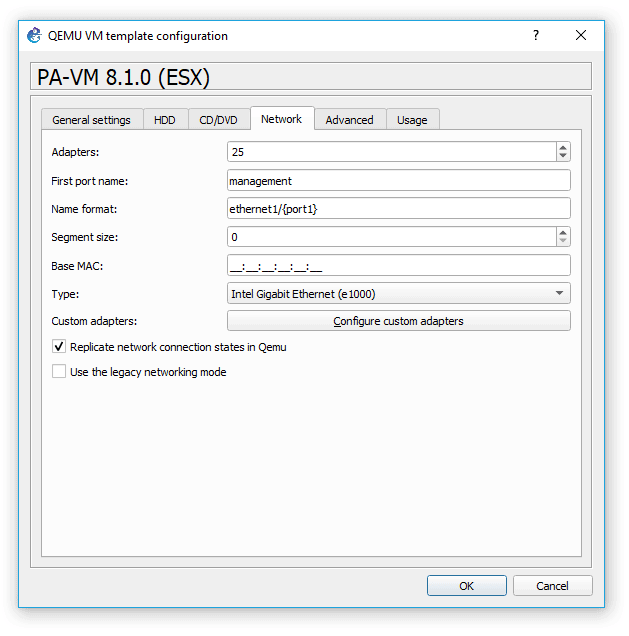Increase Segment size with up arrow

point(563,232)
